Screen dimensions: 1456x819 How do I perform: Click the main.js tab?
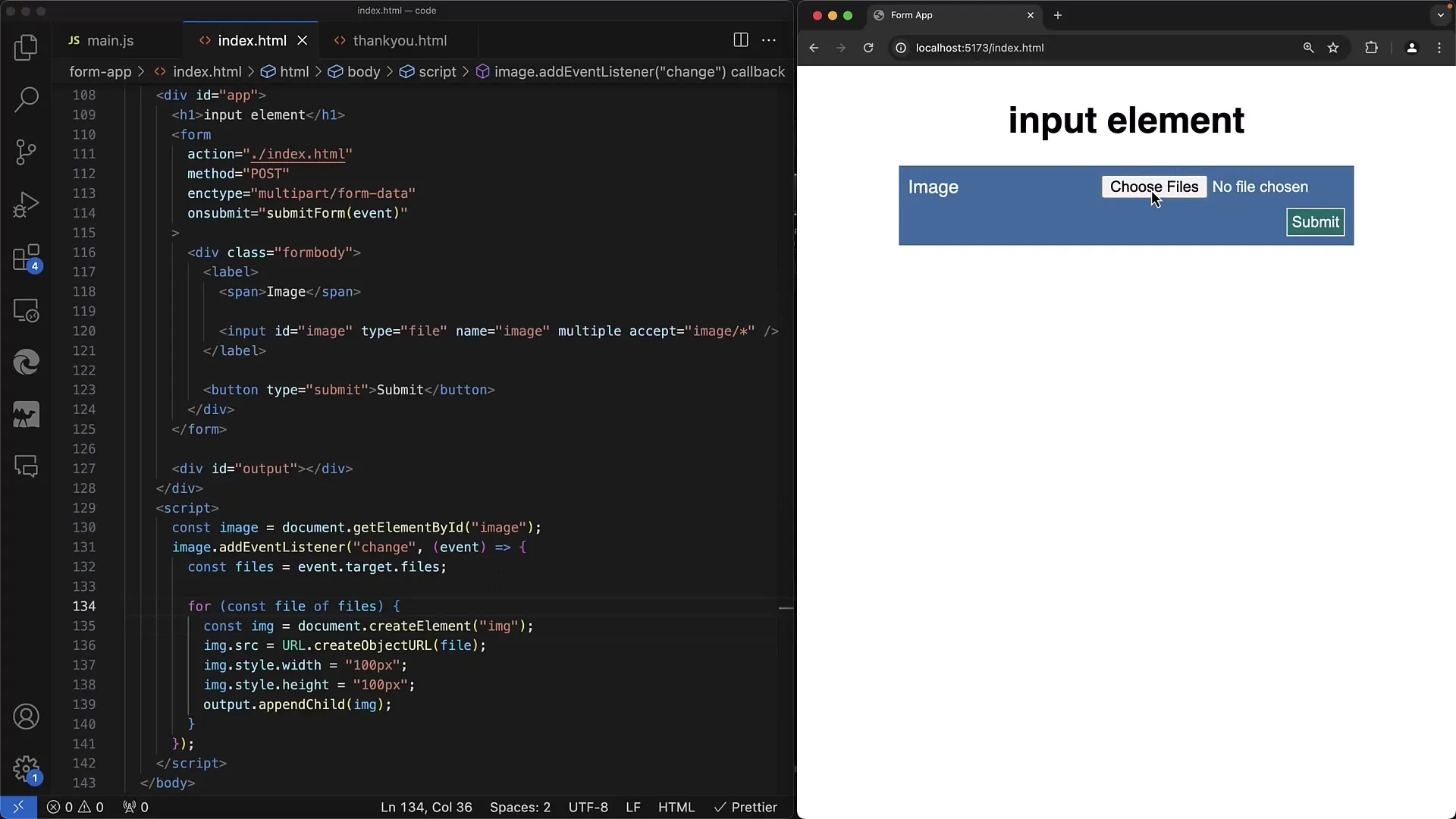click(x=110, y=40)
